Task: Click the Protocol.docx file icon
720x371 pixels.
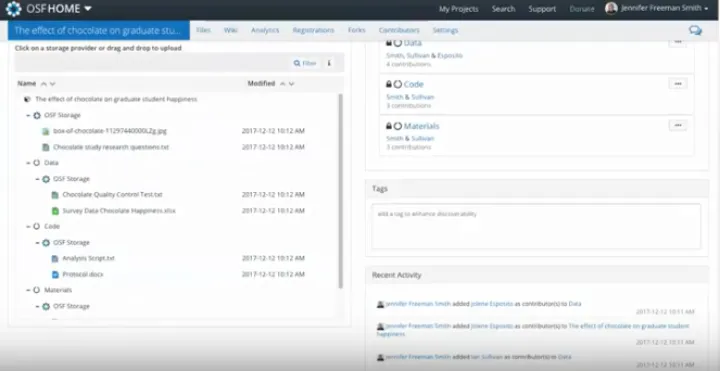Action: [55, 275]
